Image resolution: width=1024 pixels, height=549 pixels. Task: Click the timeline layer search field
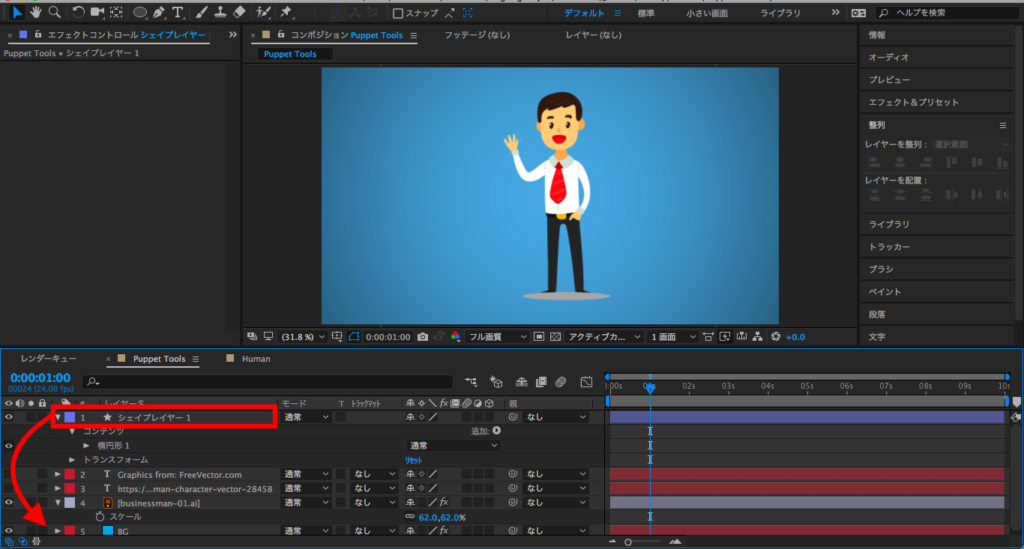260,381
